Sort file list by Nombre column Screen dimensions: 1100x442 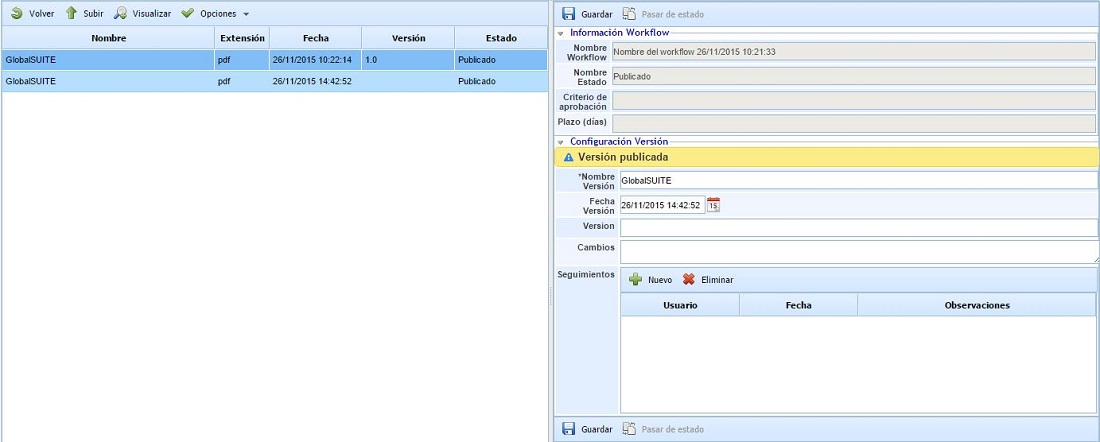click(108, 38)
